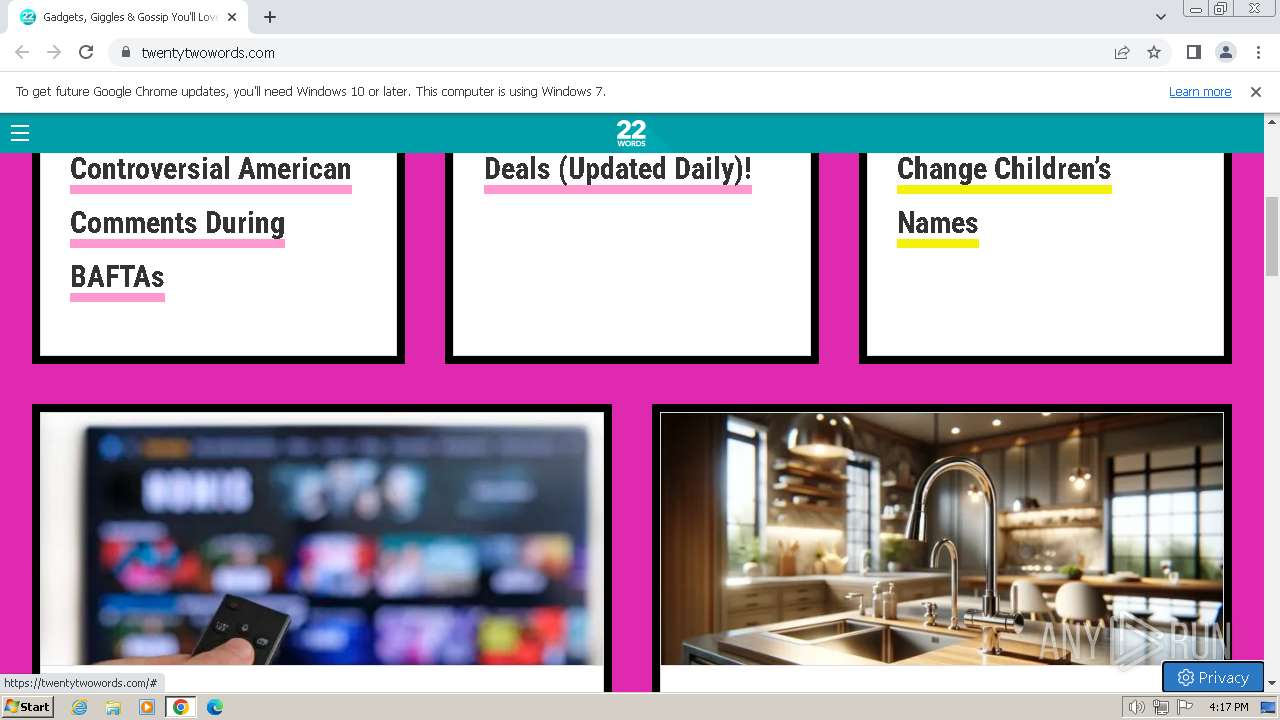Open the kitchen faucet article image

click(x=942, y=539)
